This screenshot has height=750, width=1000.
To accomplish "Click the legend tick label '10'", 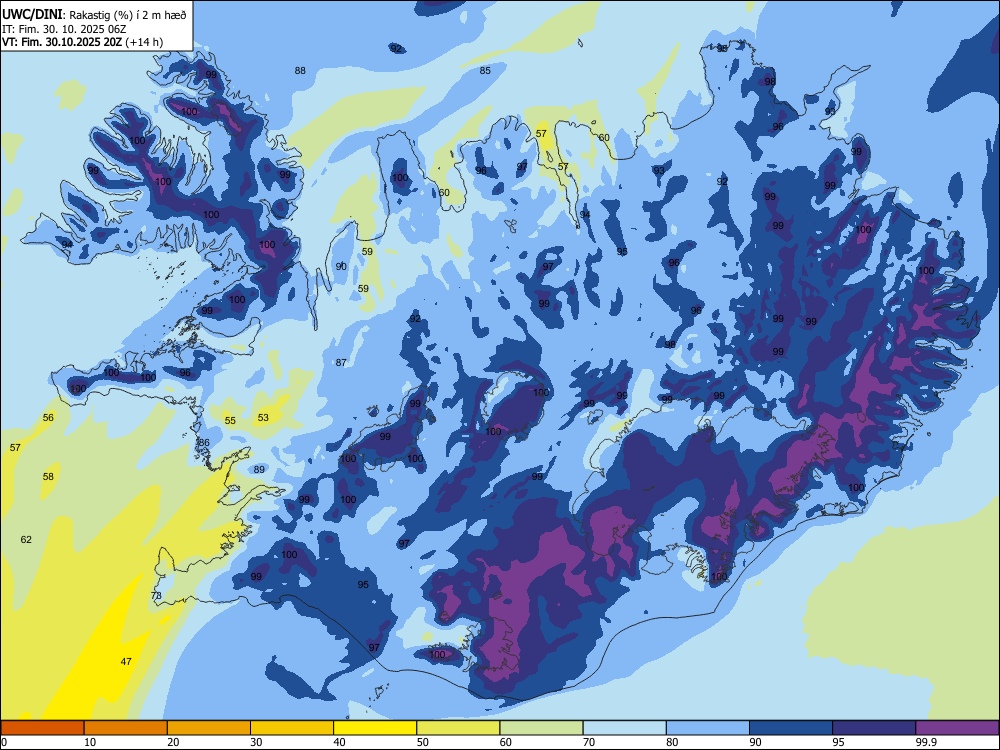I will click(x=90, y=742).
